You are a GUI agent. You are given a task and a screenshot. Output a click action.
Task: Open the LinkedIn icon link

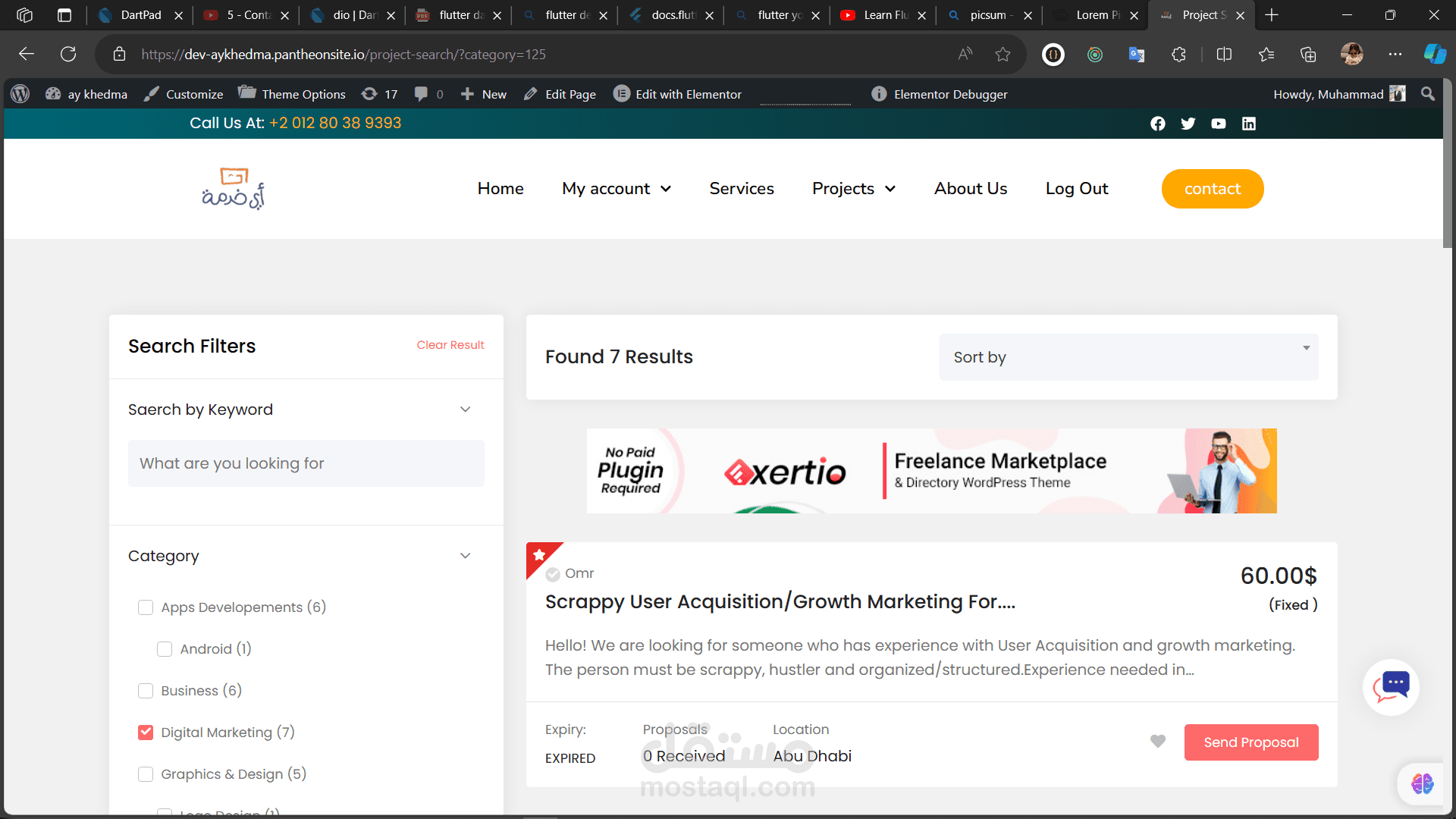coord(1248,124)
